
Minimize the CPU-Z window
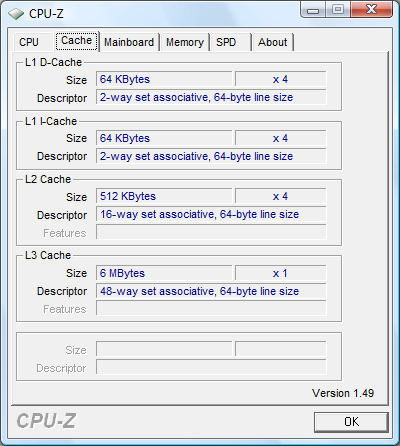tap(312, 10)
